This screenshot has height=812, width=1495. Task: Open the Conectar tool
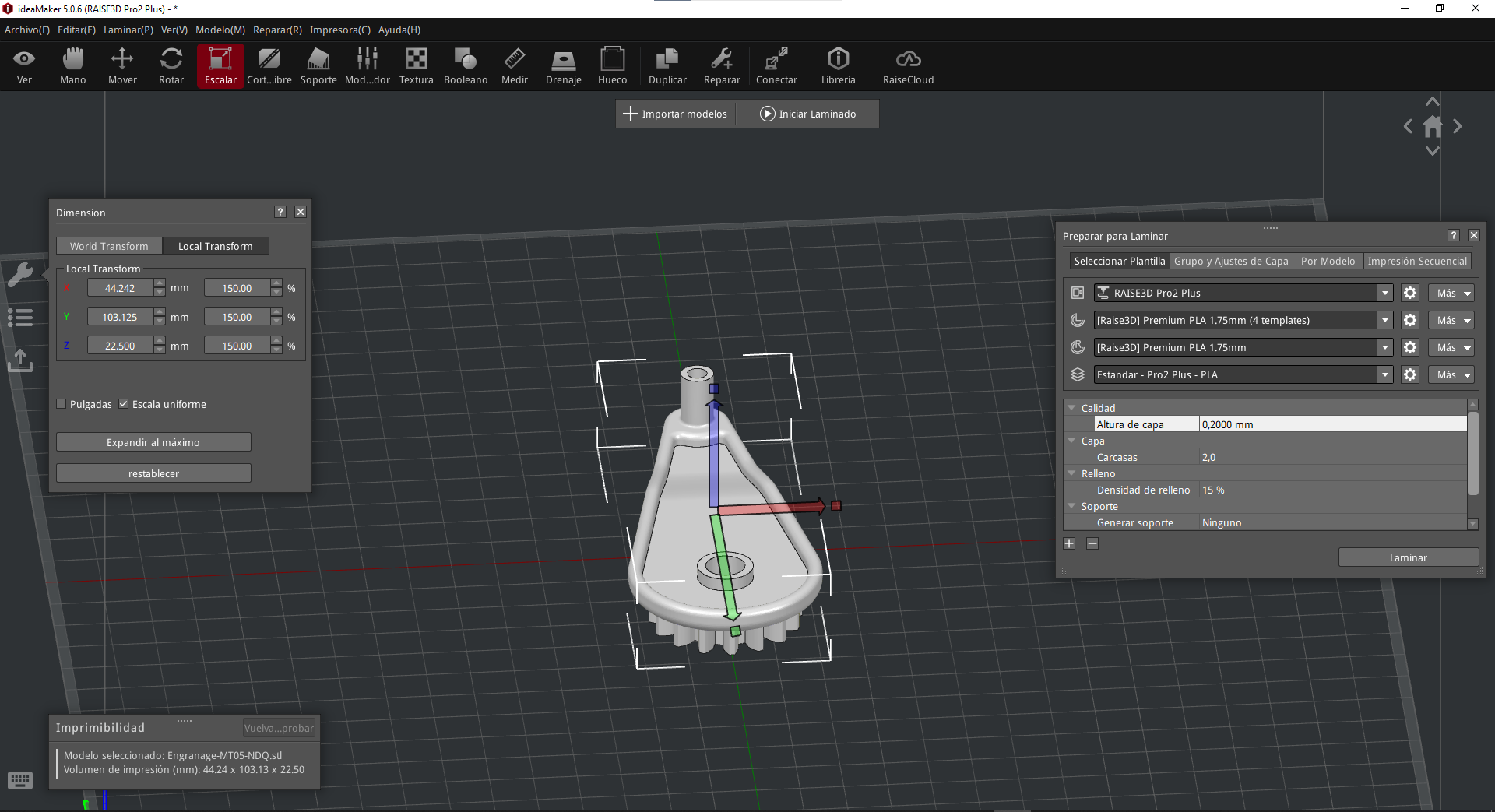click(776, 66)
